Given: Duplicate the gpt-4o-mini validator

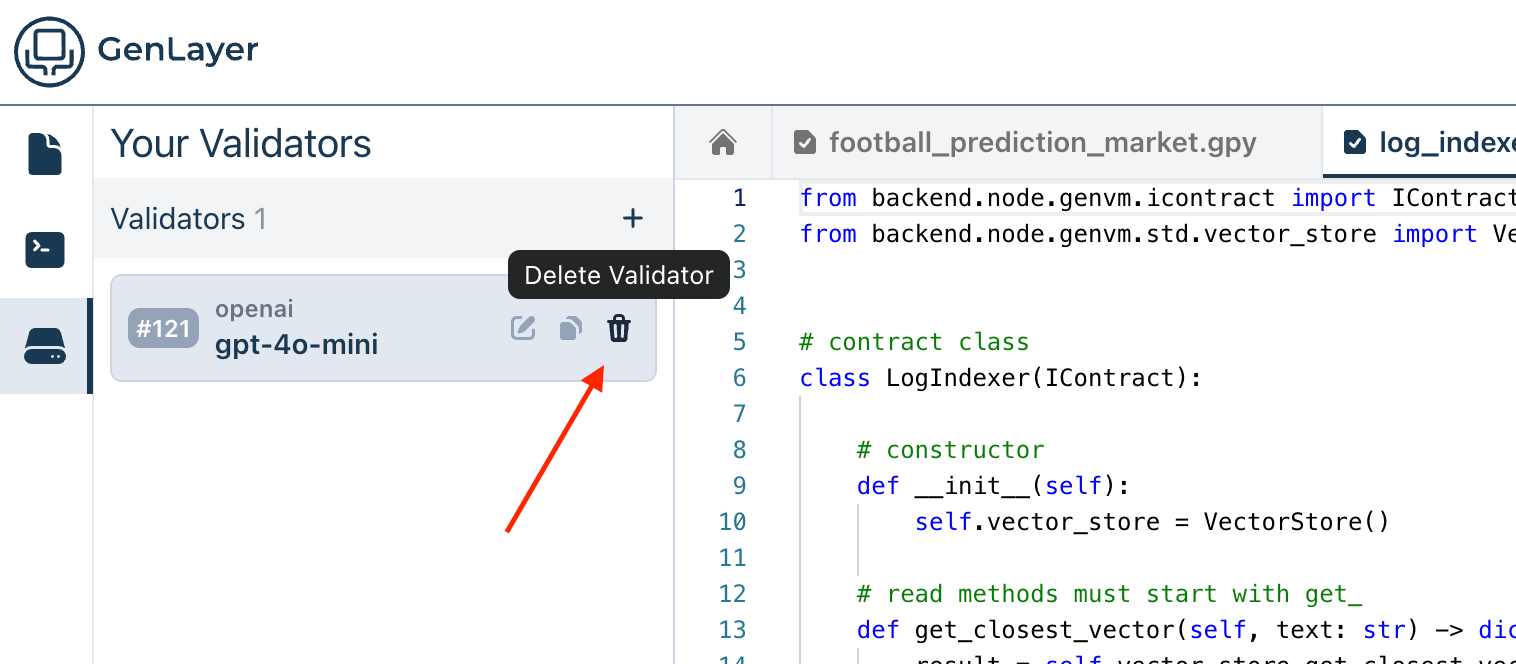Looking at the screenshot, I should [x=570, y=328].
